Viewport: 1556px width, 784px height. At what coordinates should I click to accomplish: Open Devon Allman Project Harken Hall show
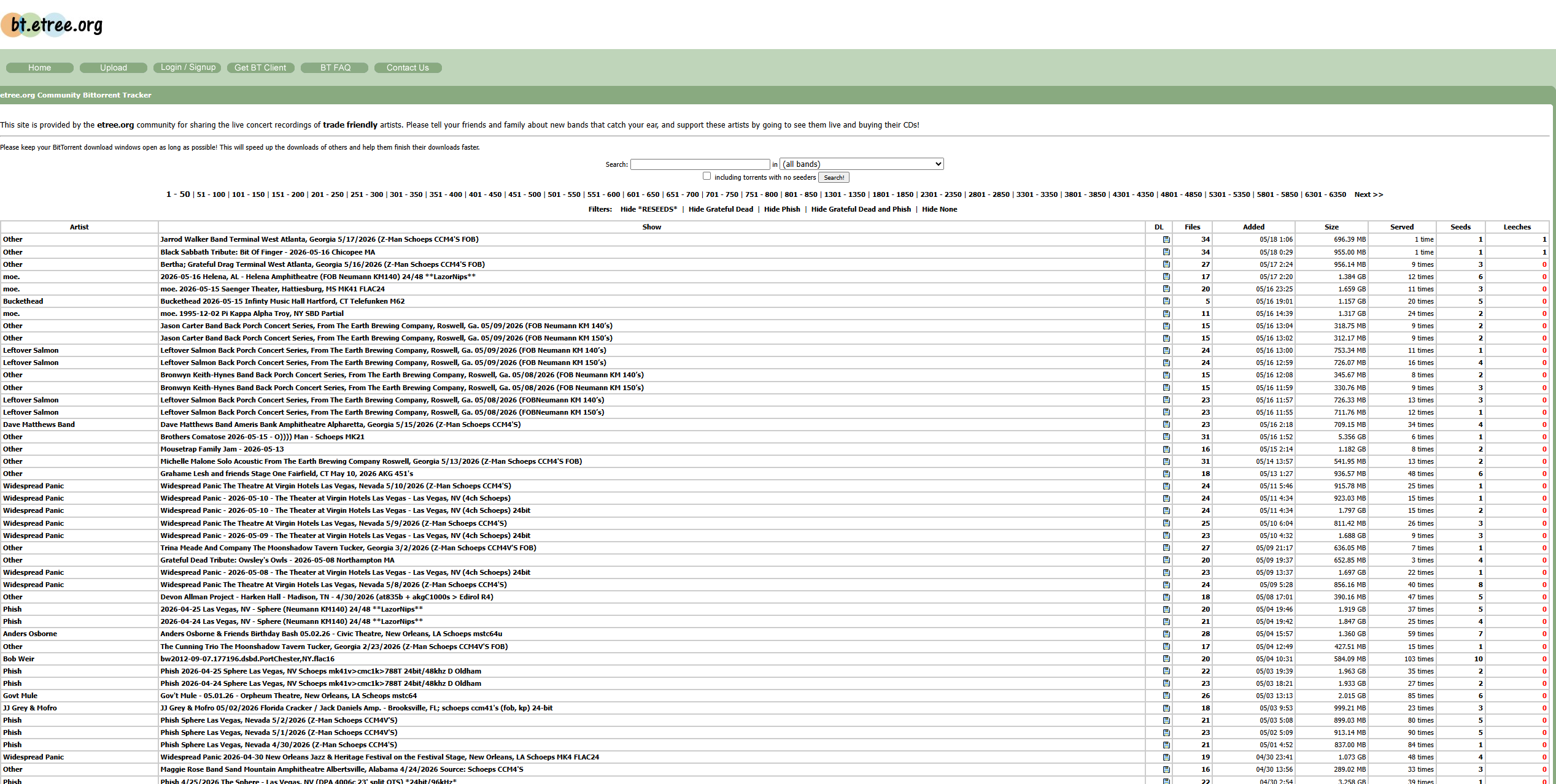[x=327, y=597]
